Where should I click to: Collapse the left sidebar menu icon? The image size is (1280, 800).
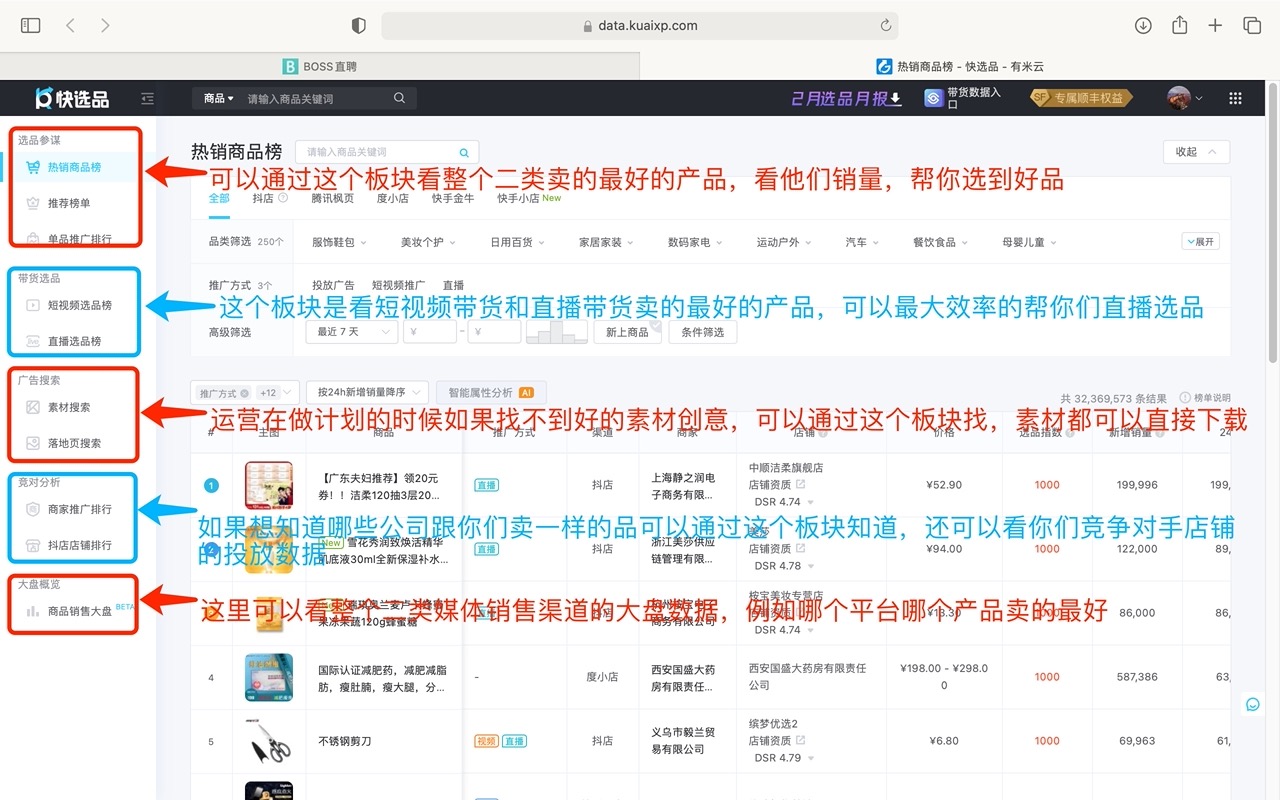[148, 98]
